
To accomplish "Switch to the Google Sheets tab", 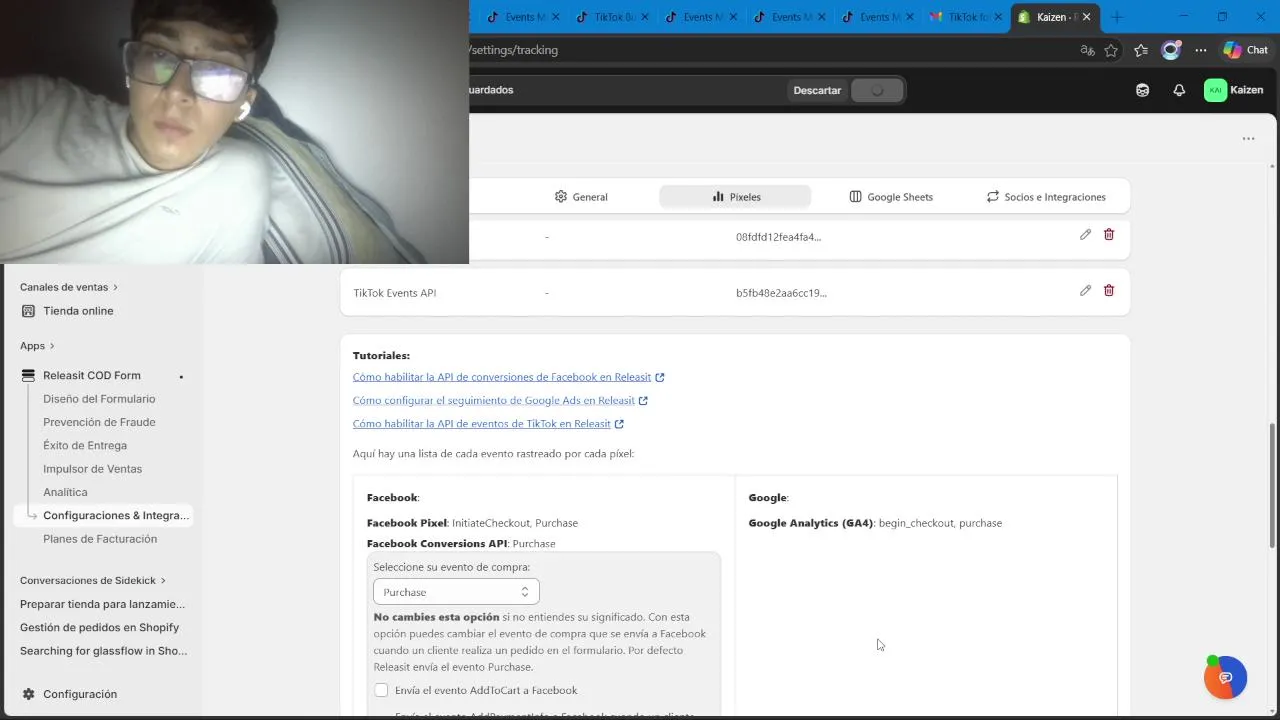I will [x=891, y=197].
